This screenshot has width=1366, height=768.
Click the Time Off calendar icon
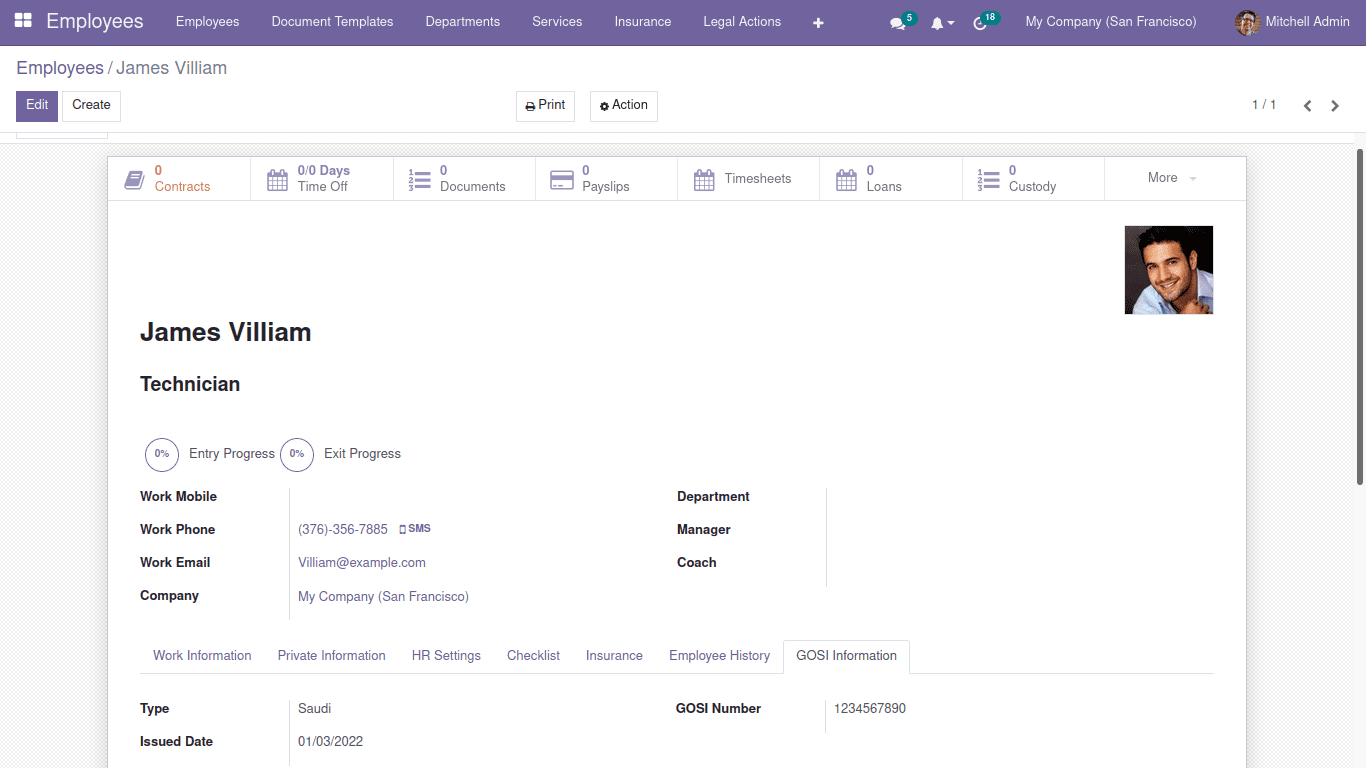[x=277, y=177]
